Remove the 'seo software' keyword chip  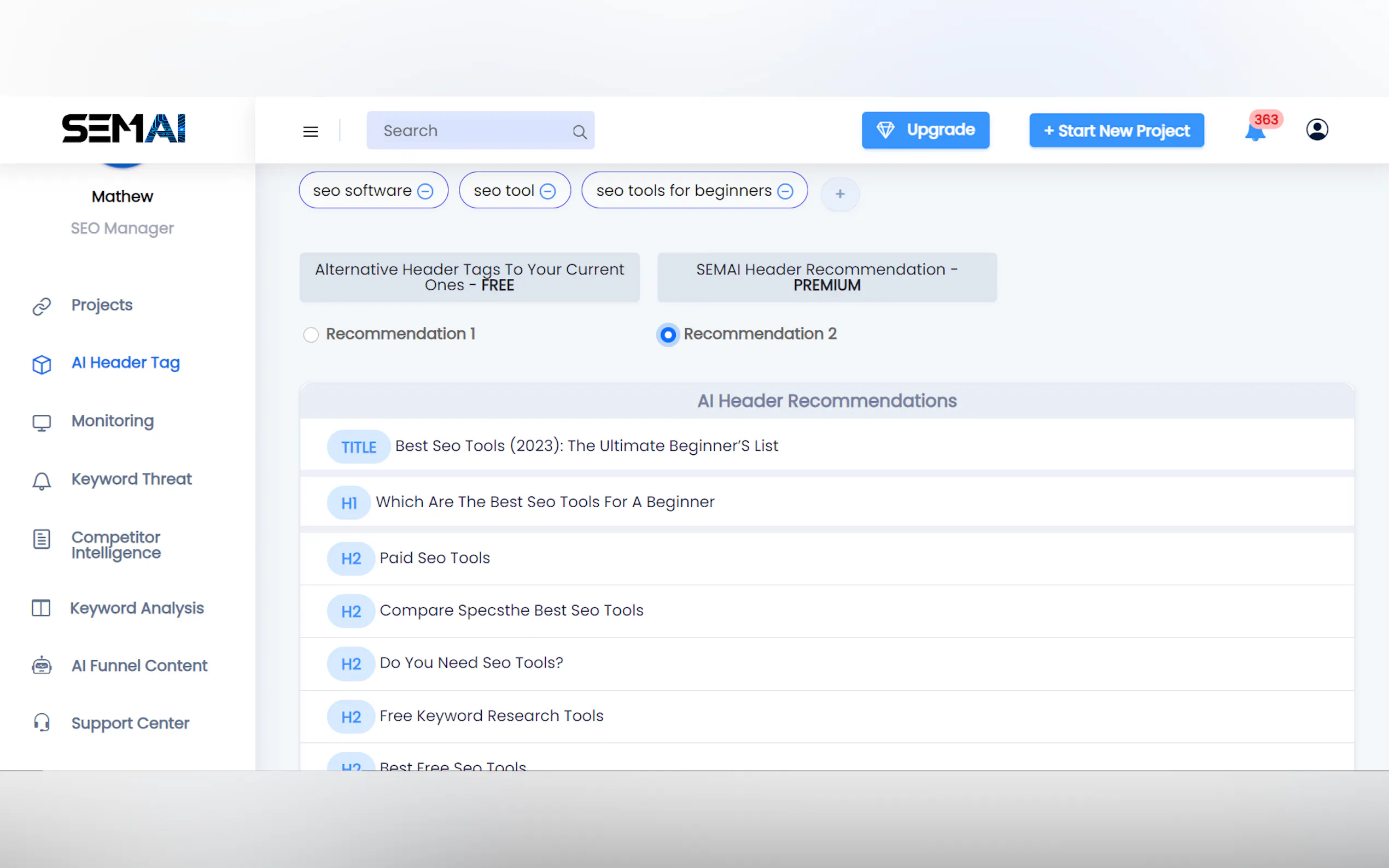click(425, 191)
